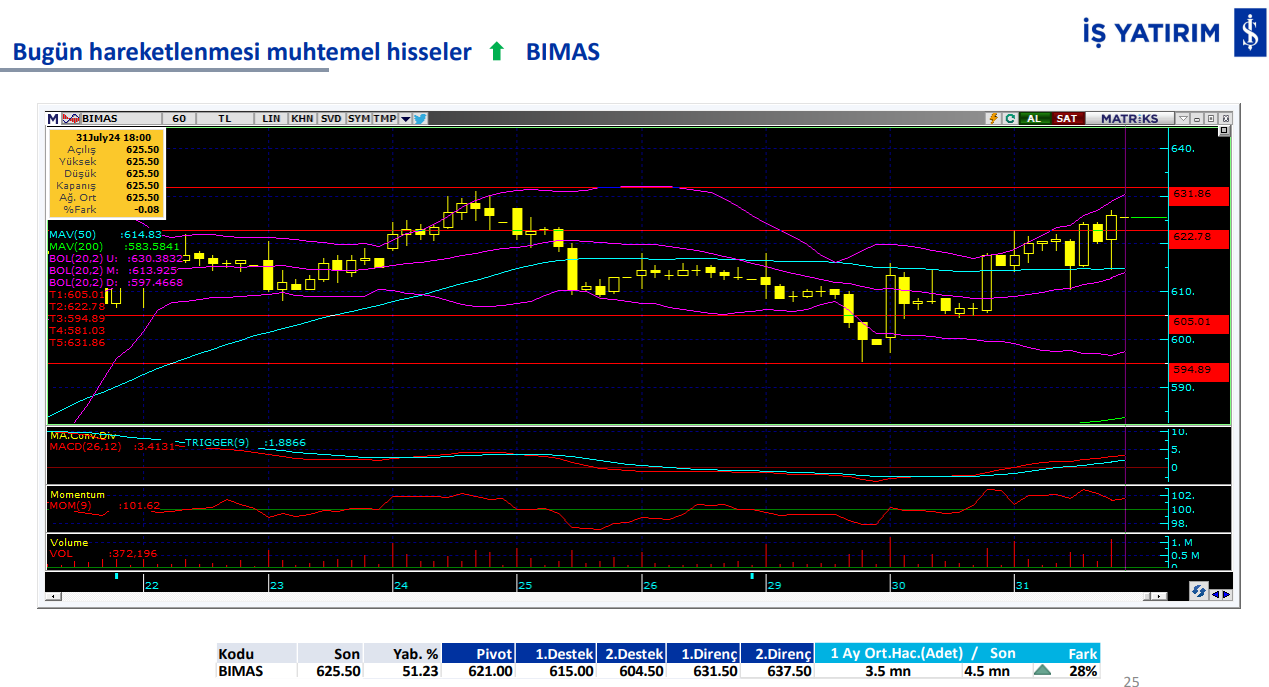This screenshot has width=1269, height=687.
Task: Open the dropdown arrow next to TMP
Action: 406,118
